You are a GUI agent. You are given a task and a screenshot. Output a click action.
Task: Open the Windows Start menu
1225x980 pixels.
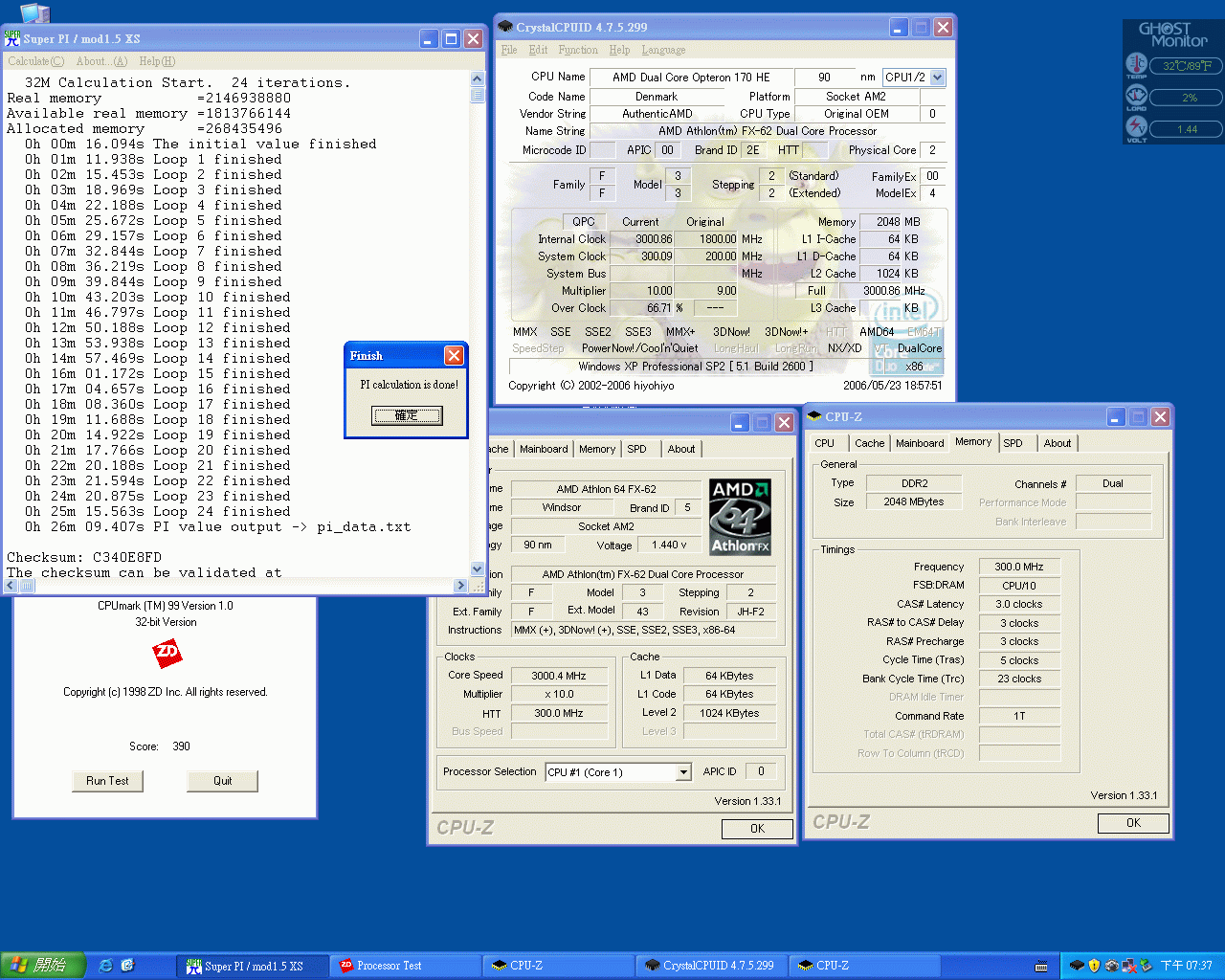click(x=43, y=966)
